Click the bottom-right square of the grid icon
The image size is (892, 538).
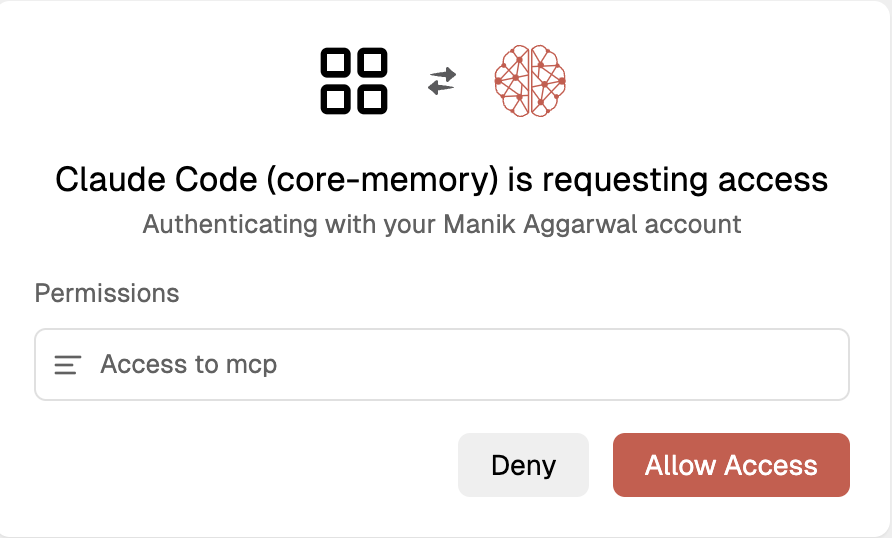click(x=371, y=98)
